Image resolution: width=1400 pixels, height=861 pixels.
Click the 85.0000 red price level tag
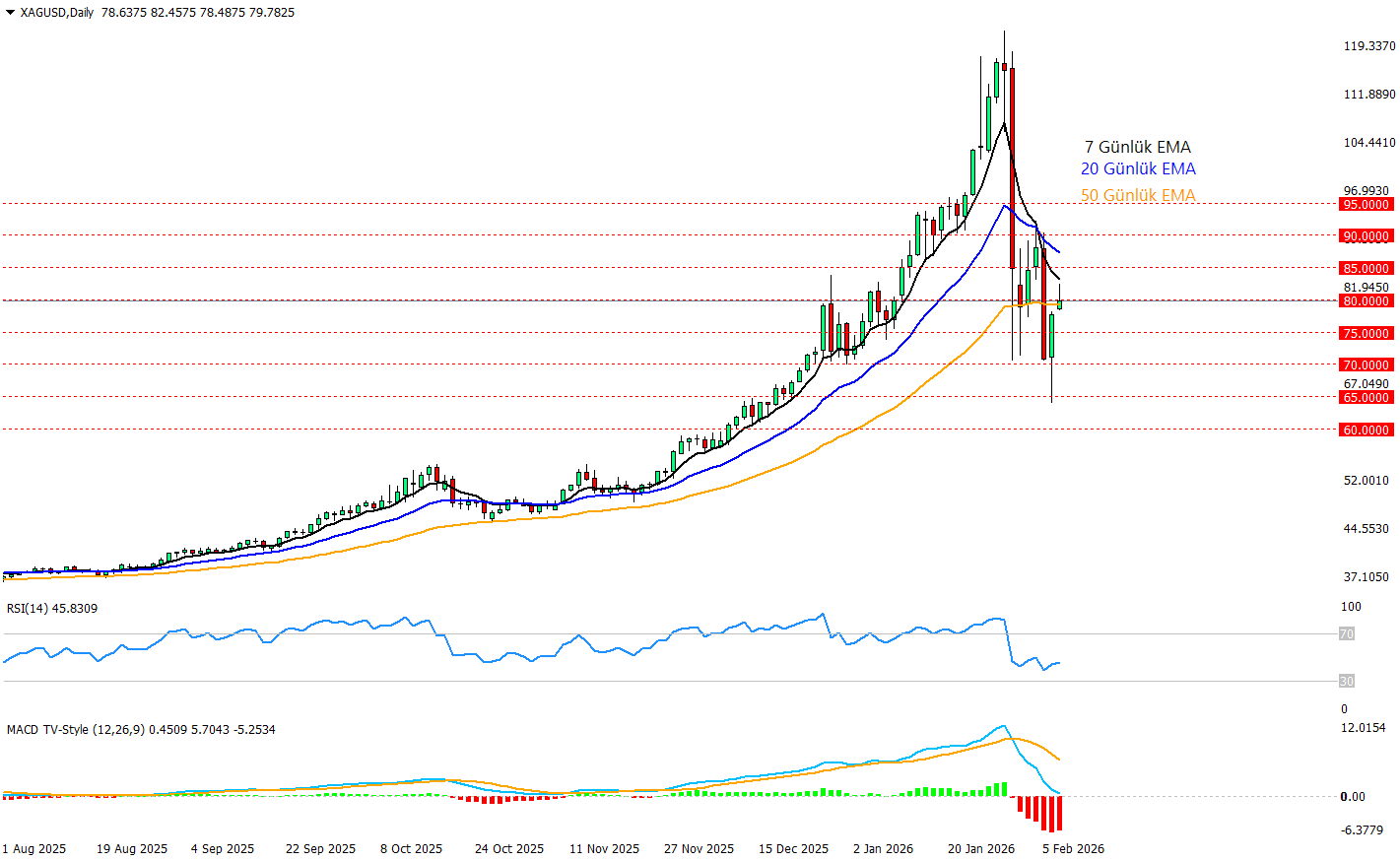[x=1366, y=269]
